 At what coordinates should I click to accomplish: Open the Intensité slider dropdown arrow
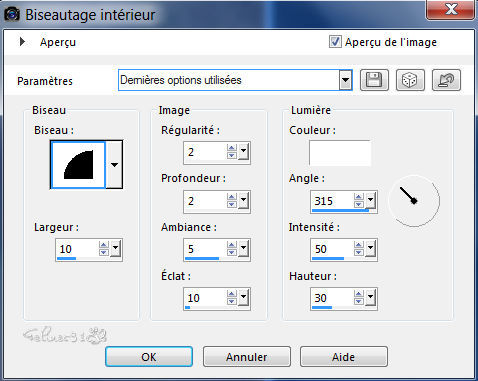click(x=371, y=249)
